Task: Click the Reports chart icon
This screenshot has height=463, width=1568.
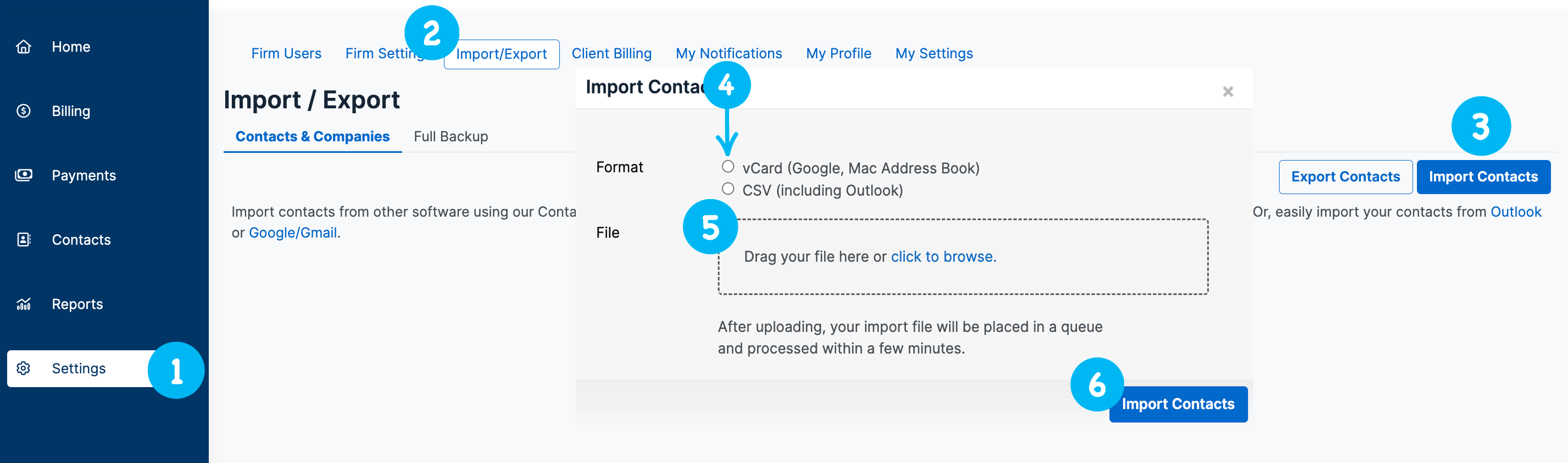Action: [24, 304]
